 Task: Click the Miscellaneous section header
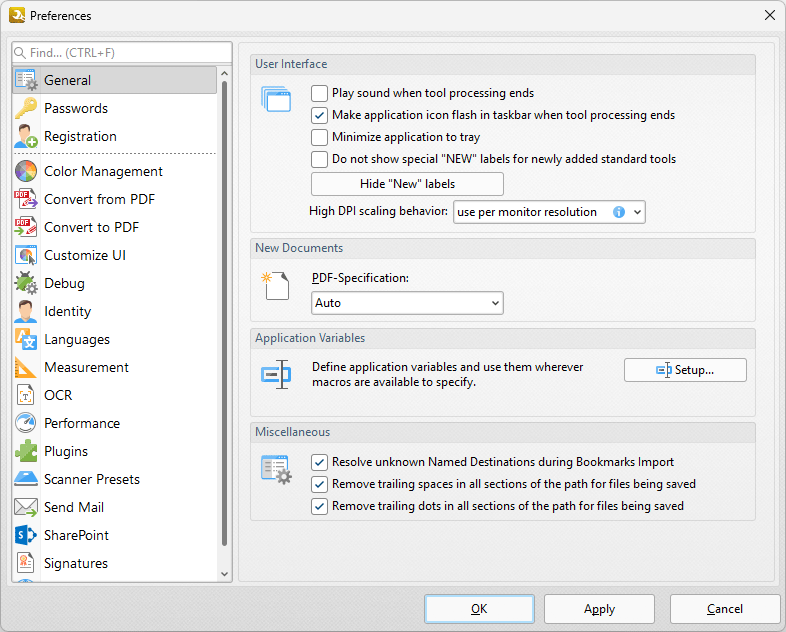pyautogui.click(x=502, y=433)
